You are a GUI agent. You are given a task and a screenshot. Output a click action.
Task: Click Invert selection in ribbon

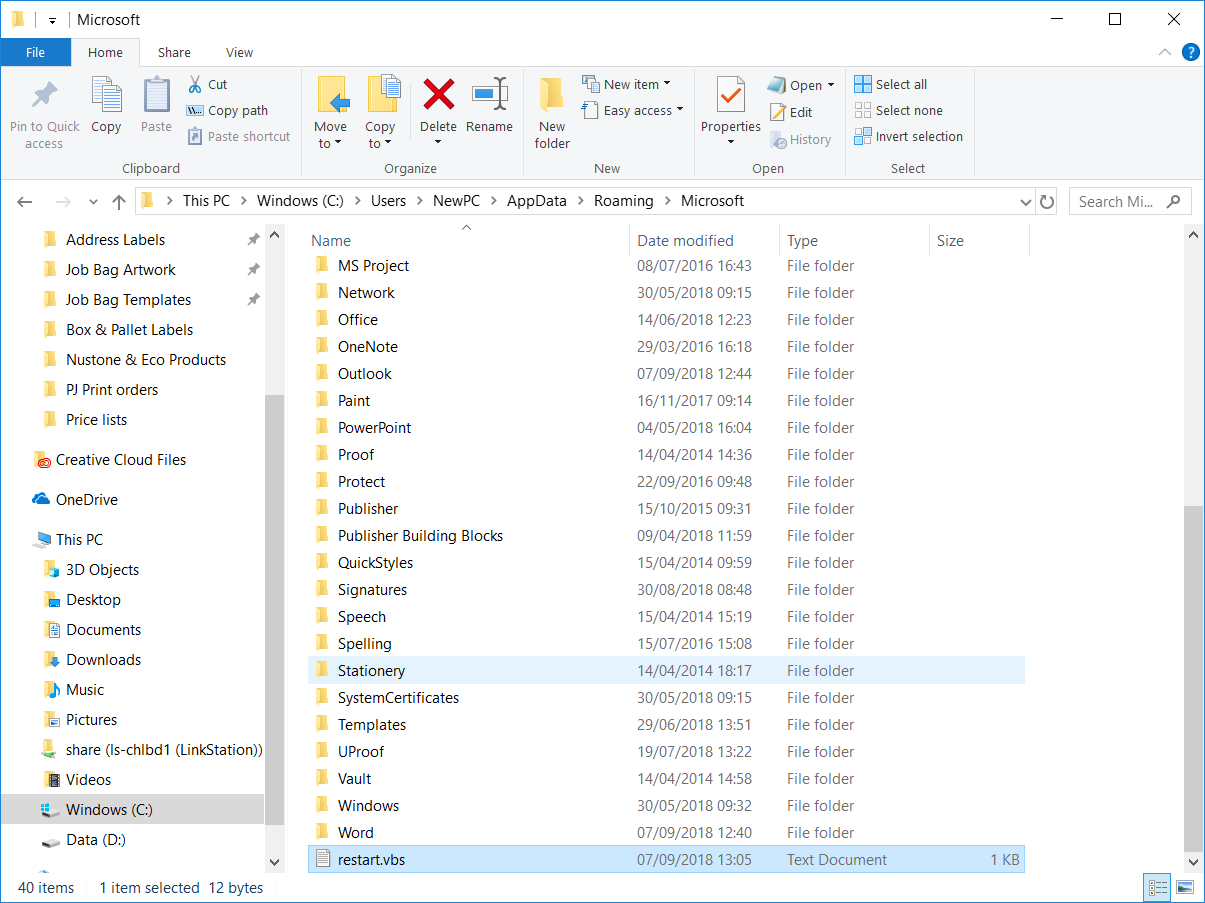(909, 136)
